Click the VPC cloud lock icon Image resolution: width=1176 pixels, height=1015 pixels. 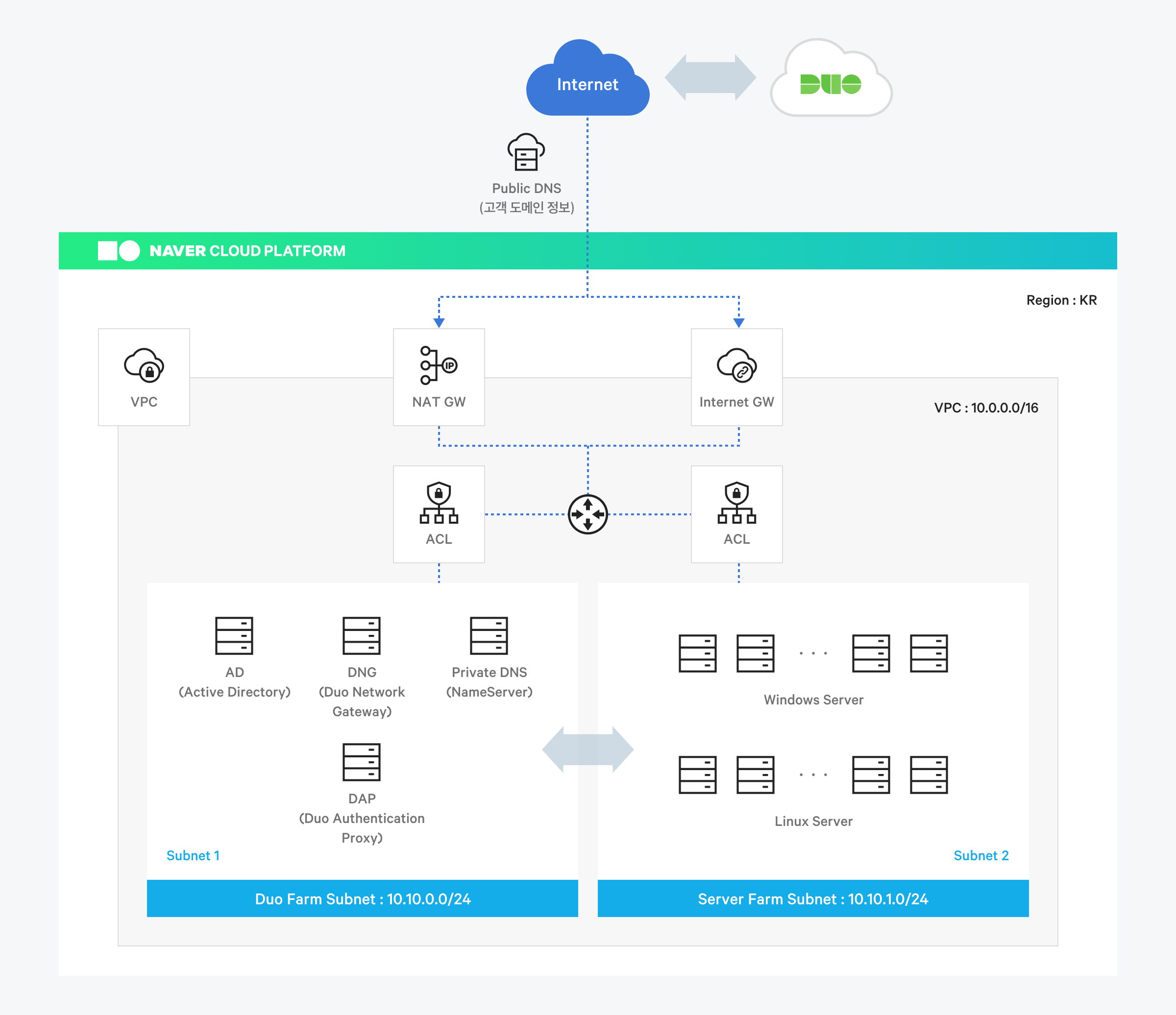coord(144,366)
